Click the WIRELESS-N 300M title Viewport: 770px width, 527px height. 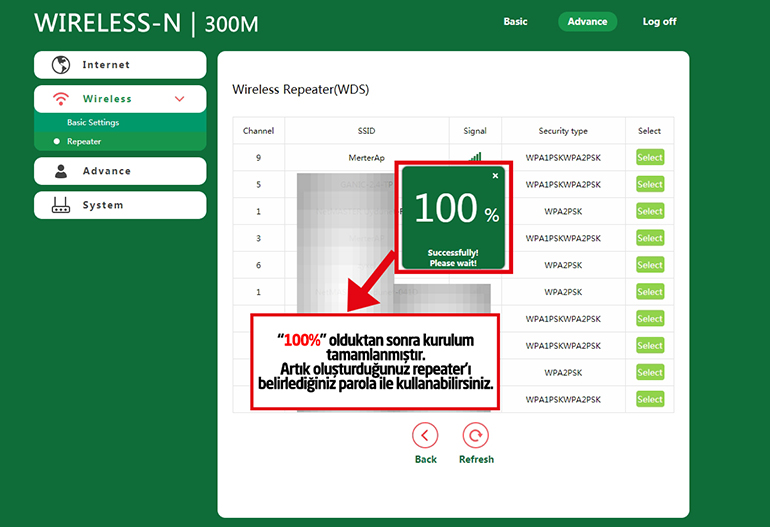click(146, 24)
